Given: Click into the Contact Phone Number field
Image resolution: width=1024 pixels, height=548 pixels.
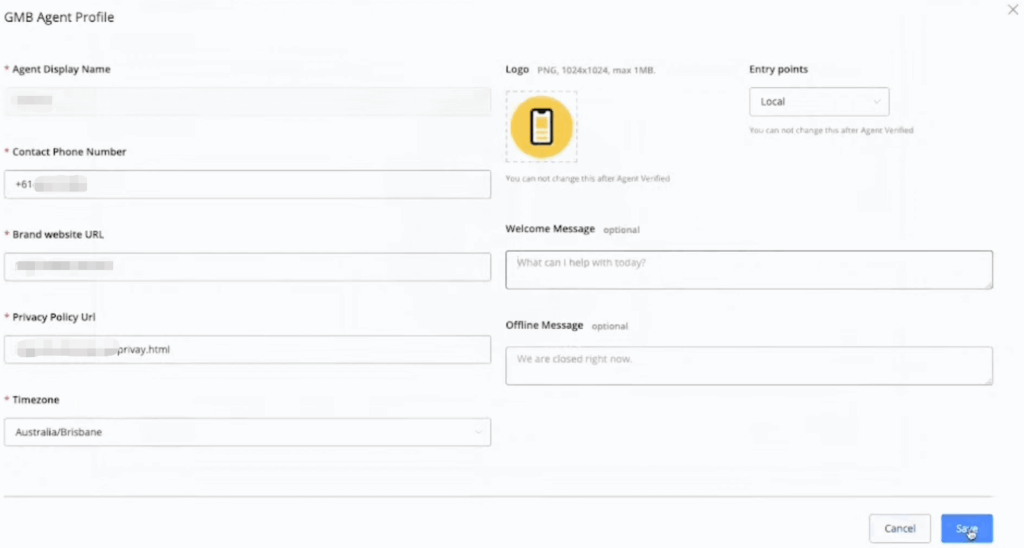Looking at the screenshot, I should pos(247,184).
